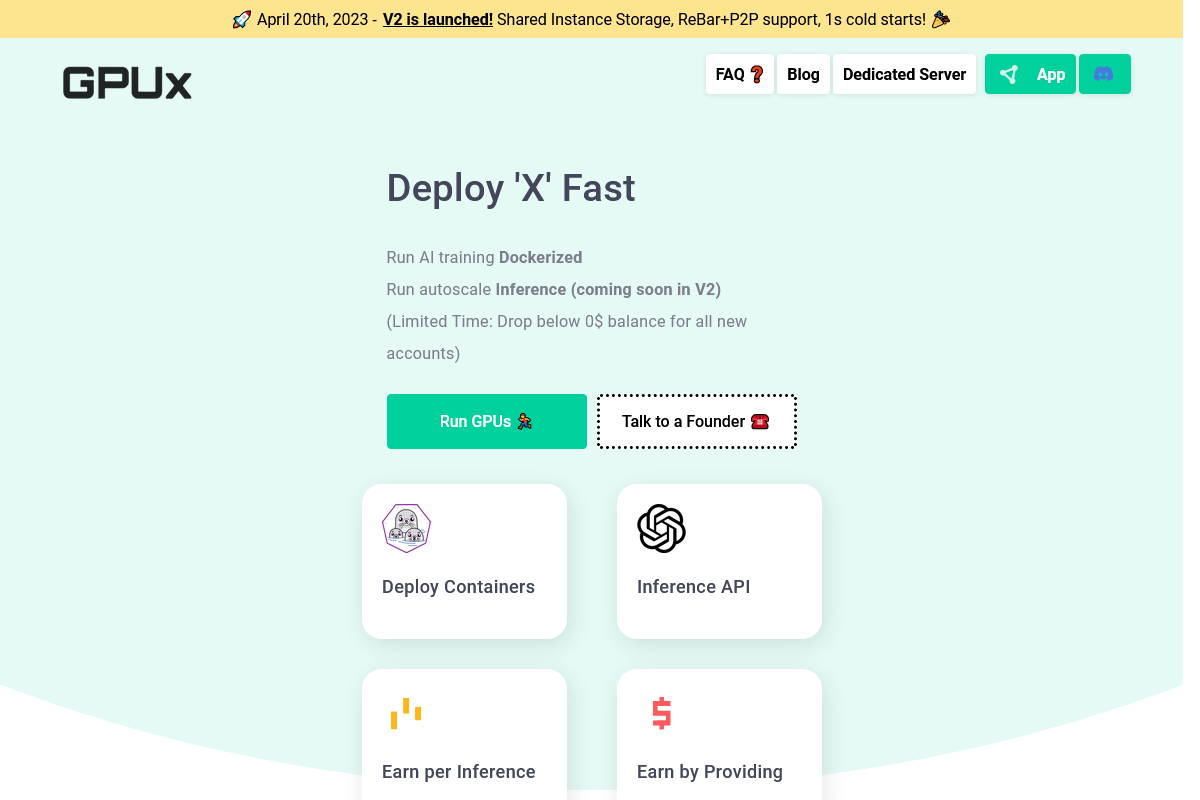Open the Discord community icon
This screenshot has height=800, width=1200.
(x=1105, y=74)
